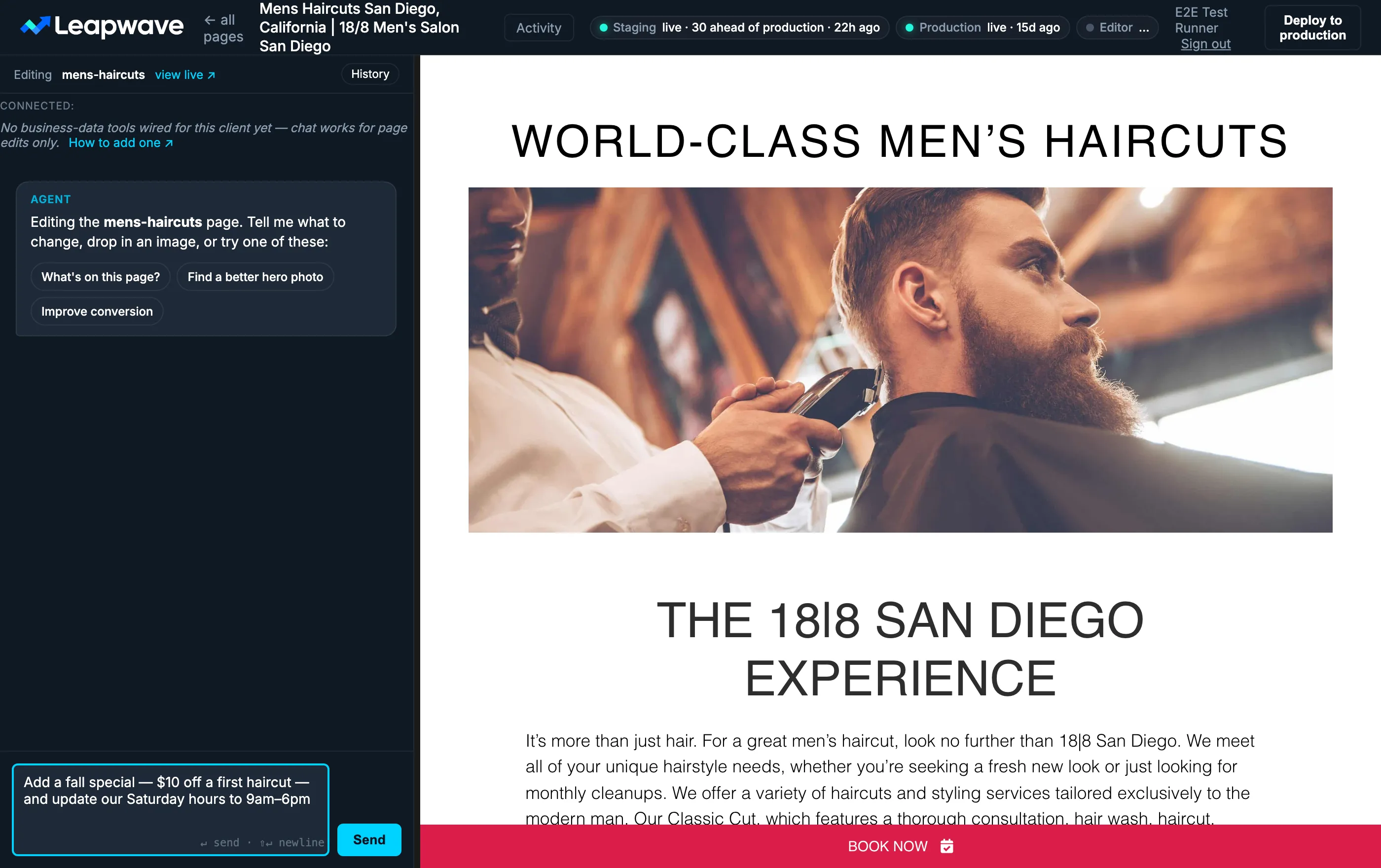Open the Editor status pill
Viewport: 1381px width, 868px height.
click(1117, 28)
